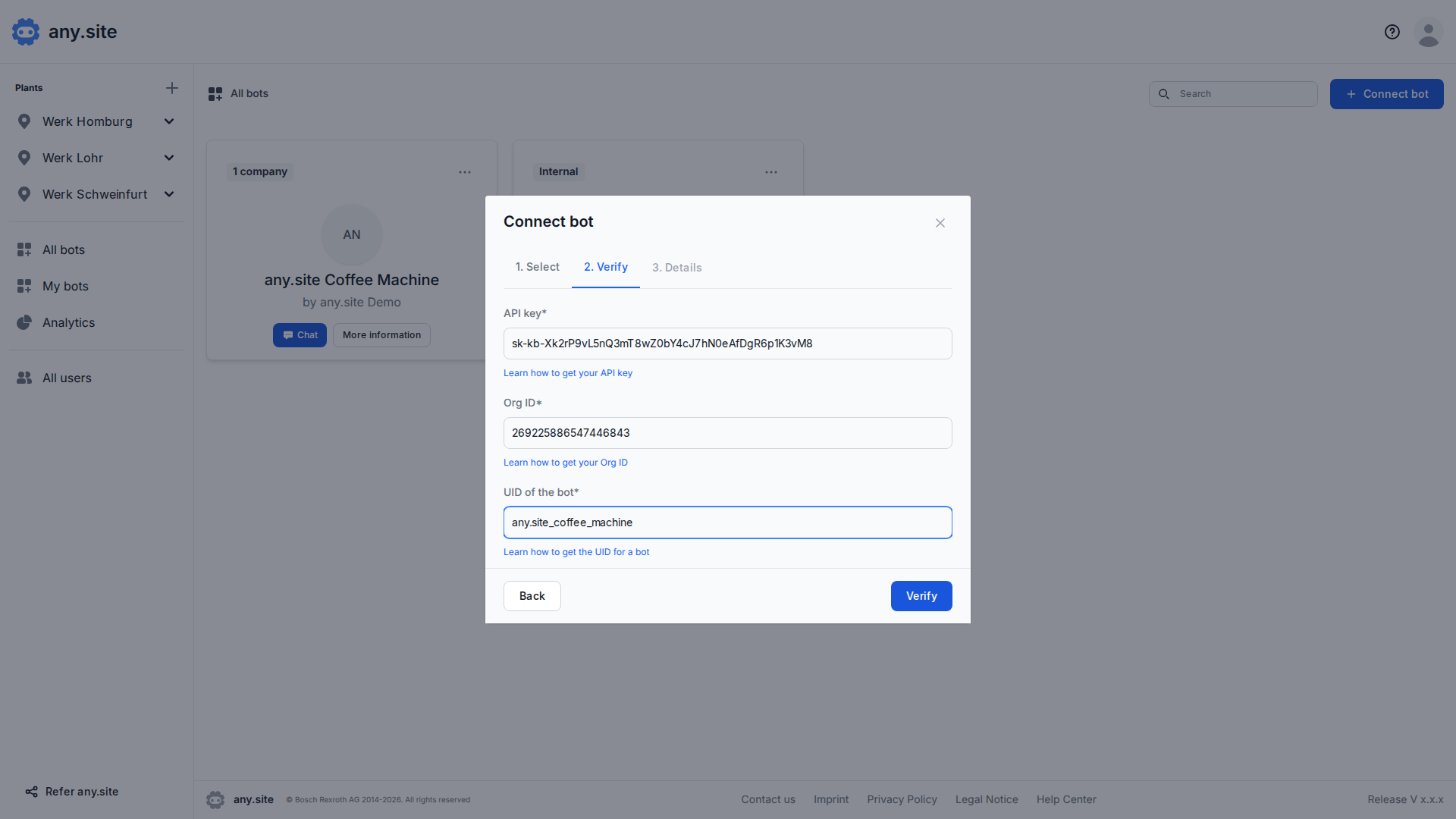Open Learn how to get the UID link
This screenshot has width=1456, height=819.
coord(576,552)
